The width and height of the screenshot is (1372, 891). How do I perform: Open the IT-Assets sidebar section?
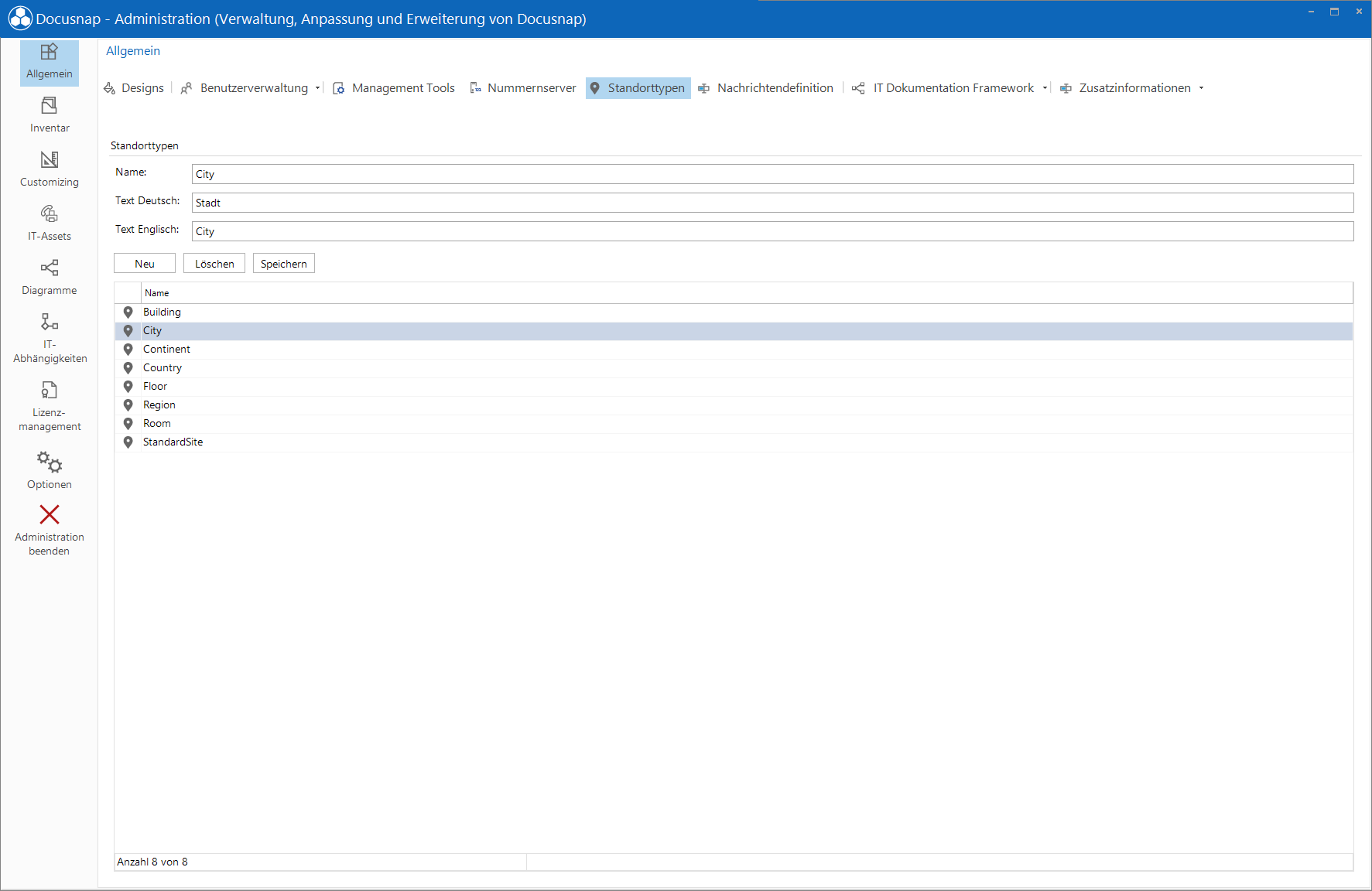click(50, 224)
